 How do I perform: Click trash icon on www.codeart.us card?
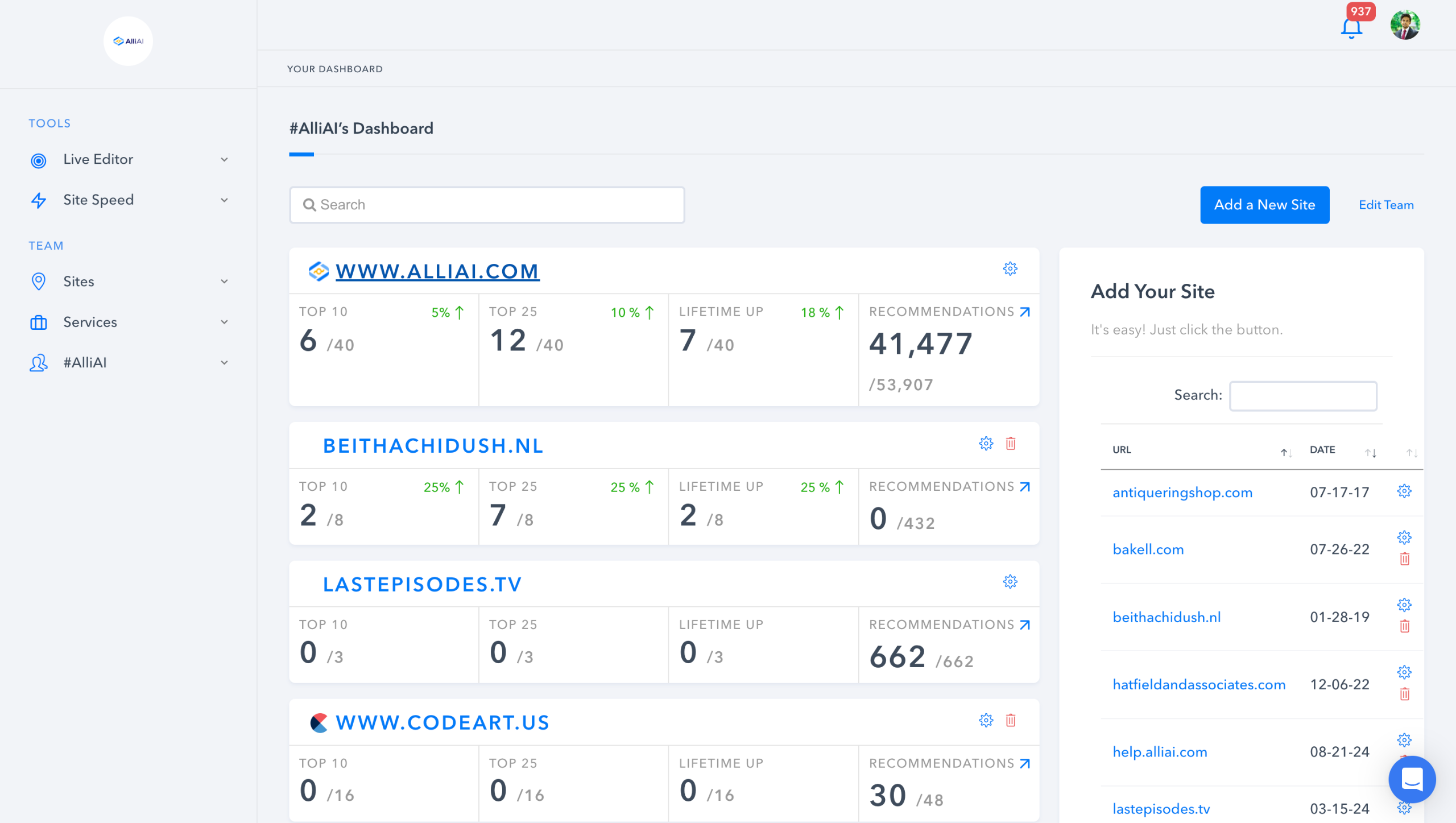(1011, 720)
